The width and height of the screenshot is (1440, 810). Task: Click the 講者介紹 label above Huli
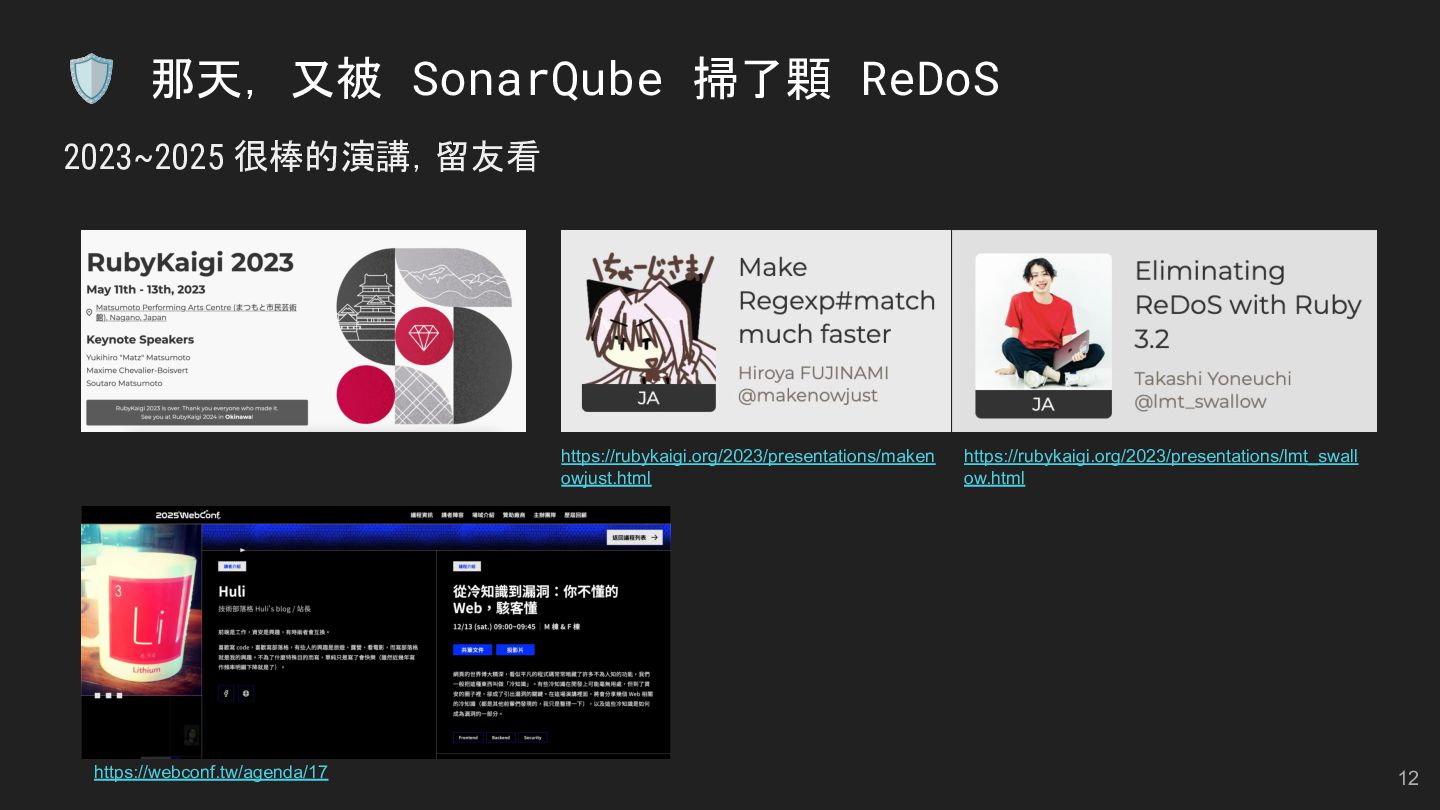232,566
